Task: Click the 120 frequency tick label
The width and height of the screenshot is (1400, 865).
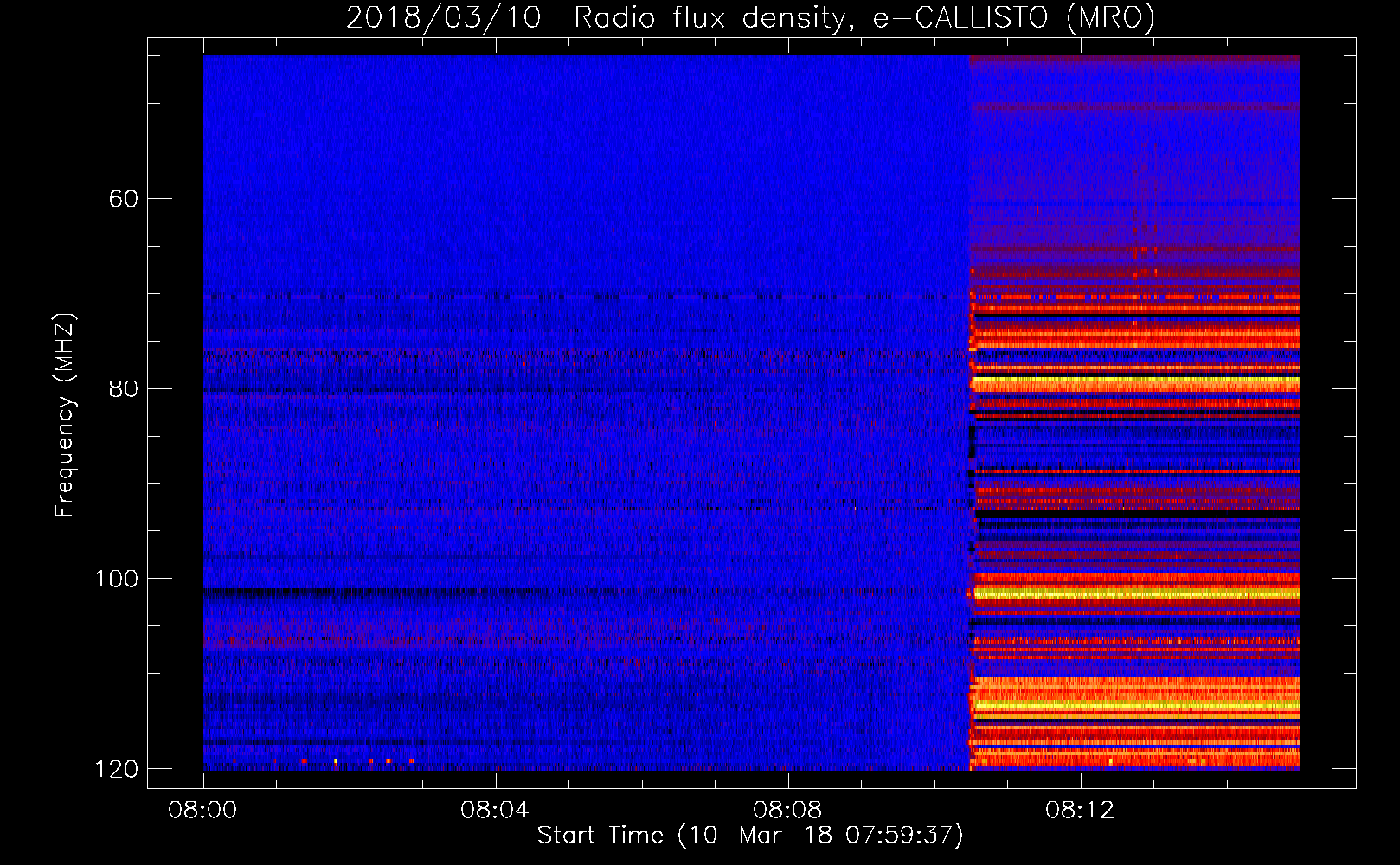Action: click(116, 769)
